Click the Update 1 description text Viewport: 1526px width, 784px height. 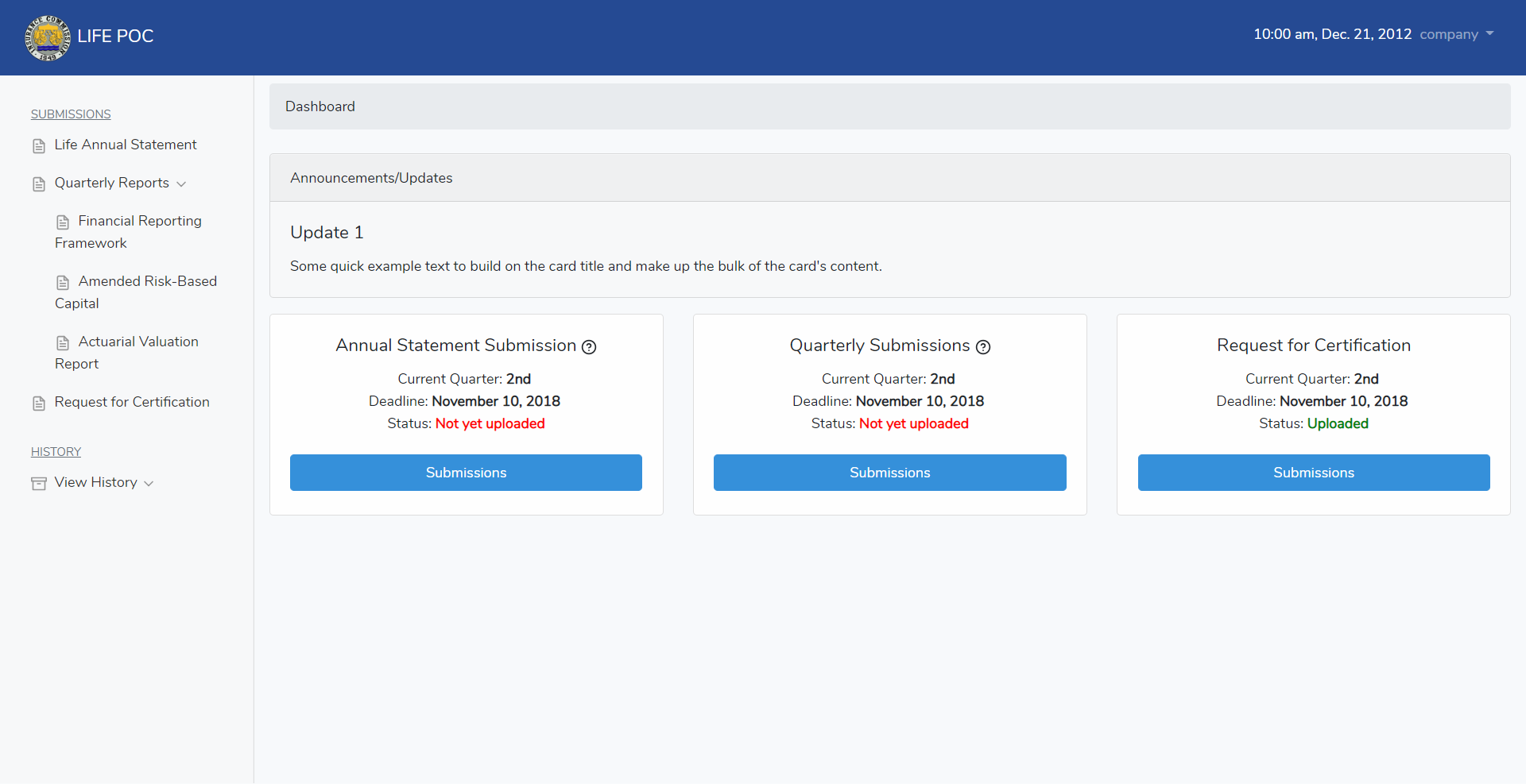pos(586,266)
